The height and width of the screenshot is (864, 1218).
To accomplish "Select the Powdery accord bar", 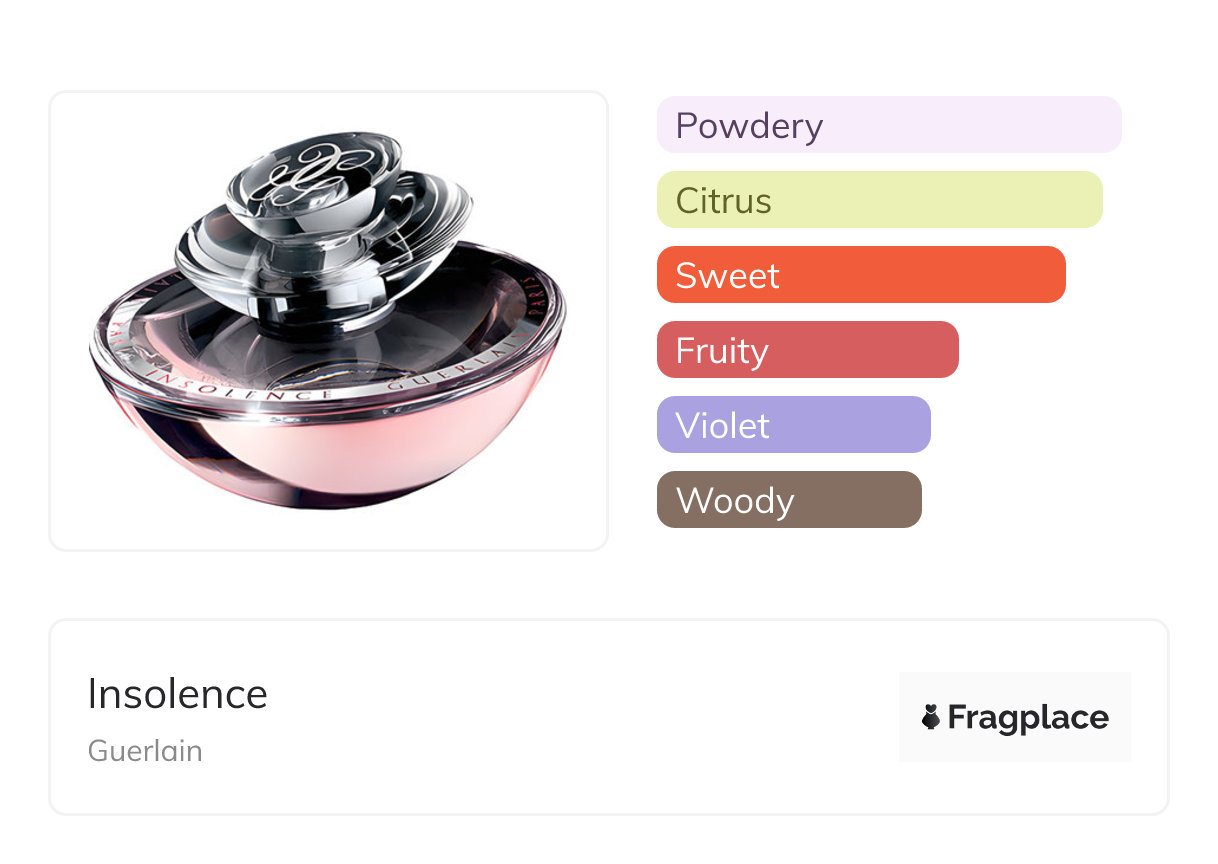I will click(x=888, y=125).
